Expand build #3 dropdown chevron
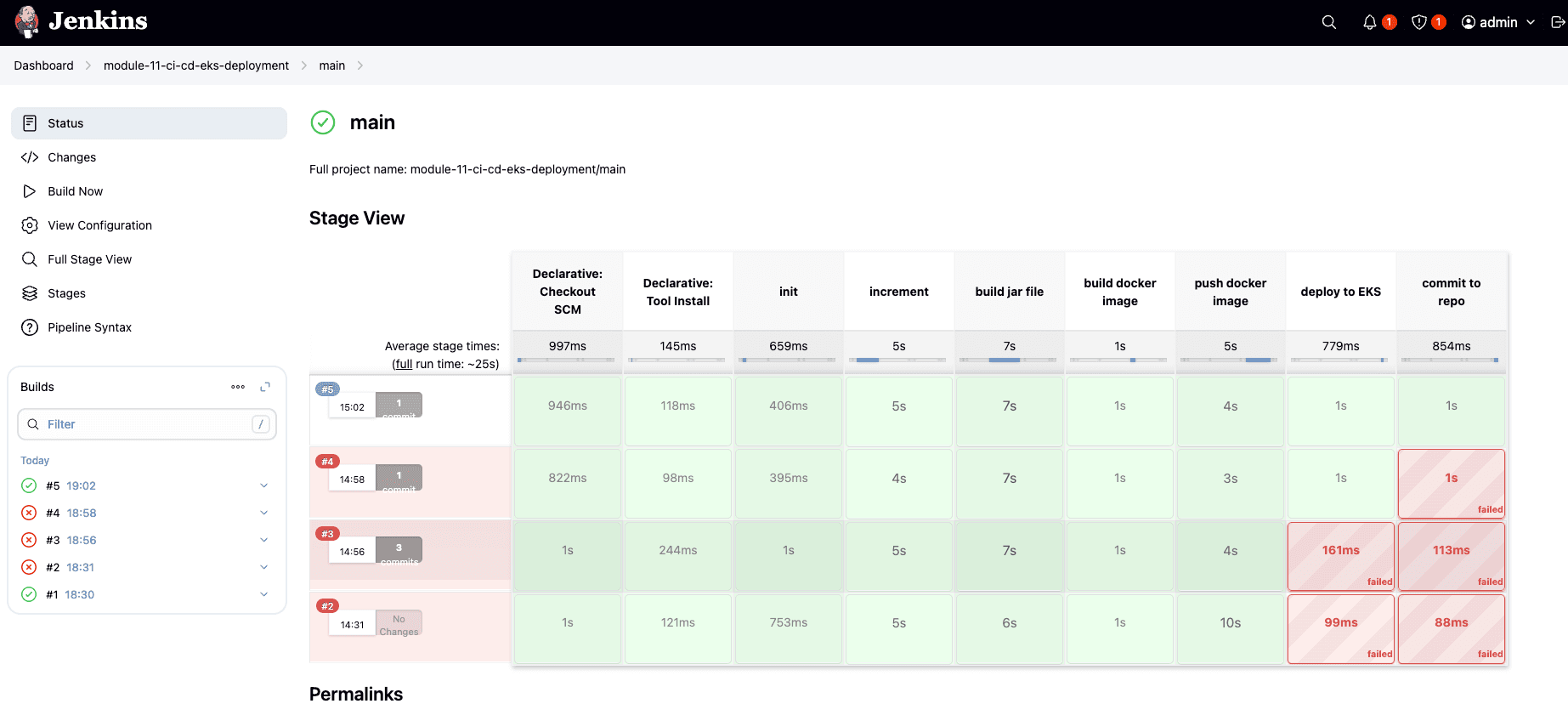This screenshot has width=1568, height=715. pyautogui.click(x=264, y=540)
